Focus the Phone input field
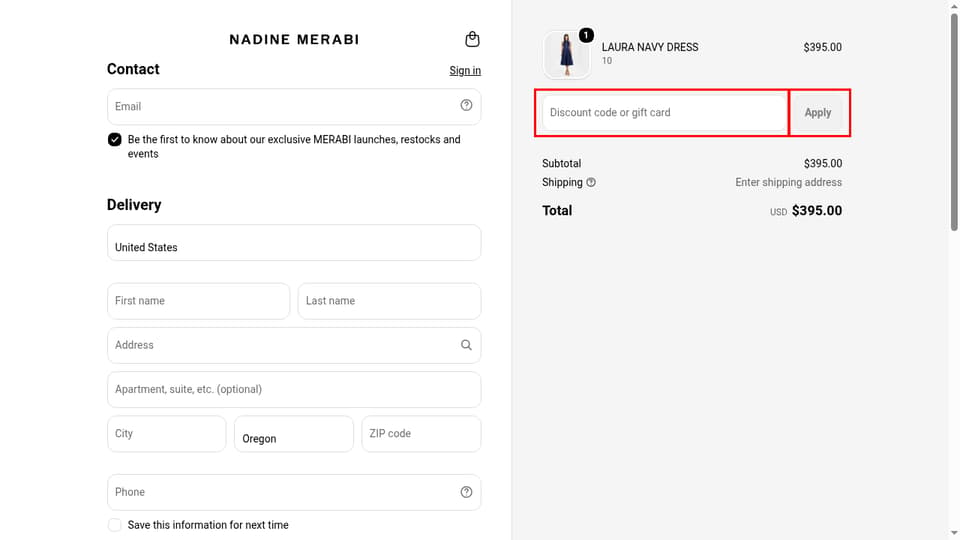Screen dimensions: 960x540 (294, 492)
